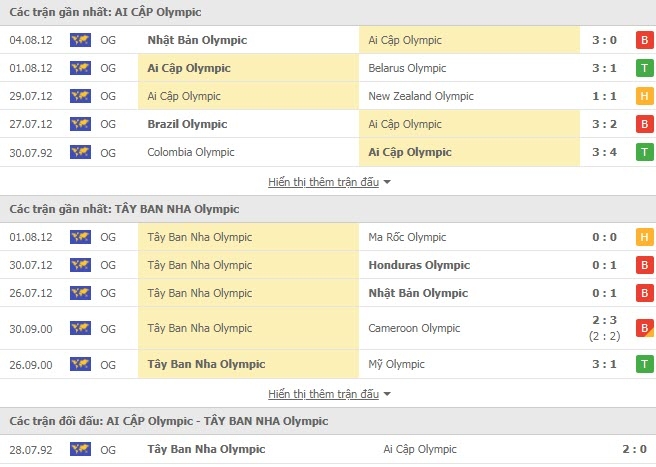Click the 3 : 4 score against Colombia
Viewport: 656px width, 467px height.
pos(604,152)
